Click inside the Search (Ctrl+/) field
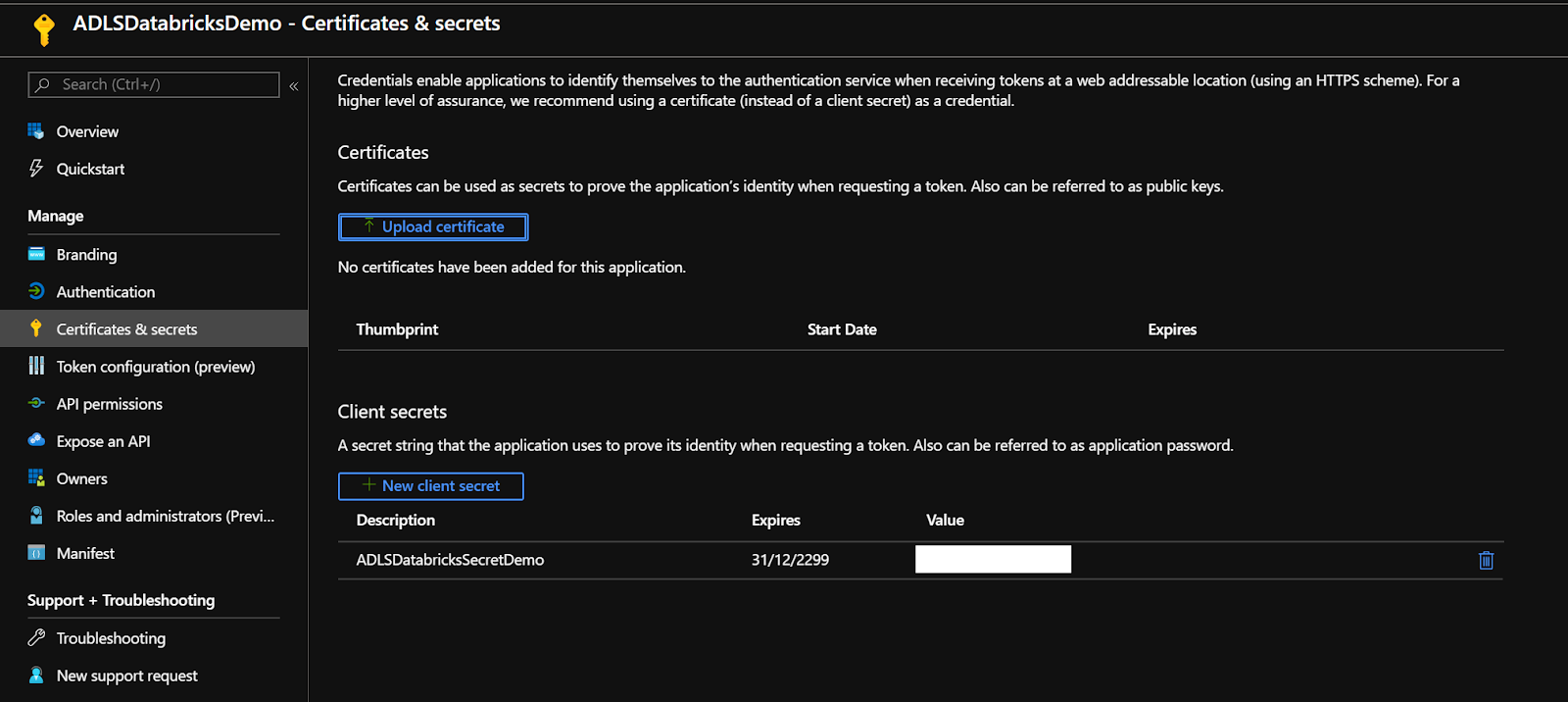The height and width of the screenshot is (702, 1568). pyautogui.click(x=154, y=85)
